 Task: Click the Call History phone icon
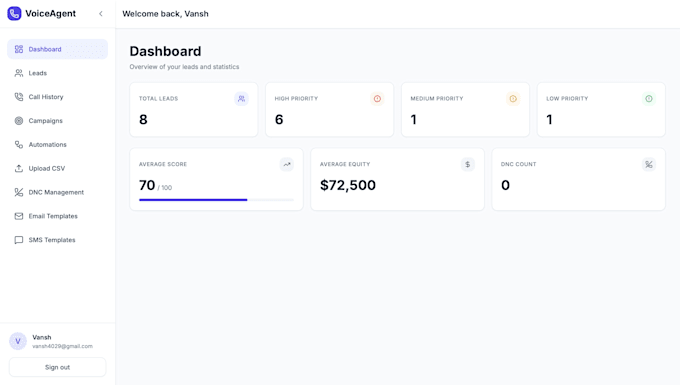pos(19,97)
